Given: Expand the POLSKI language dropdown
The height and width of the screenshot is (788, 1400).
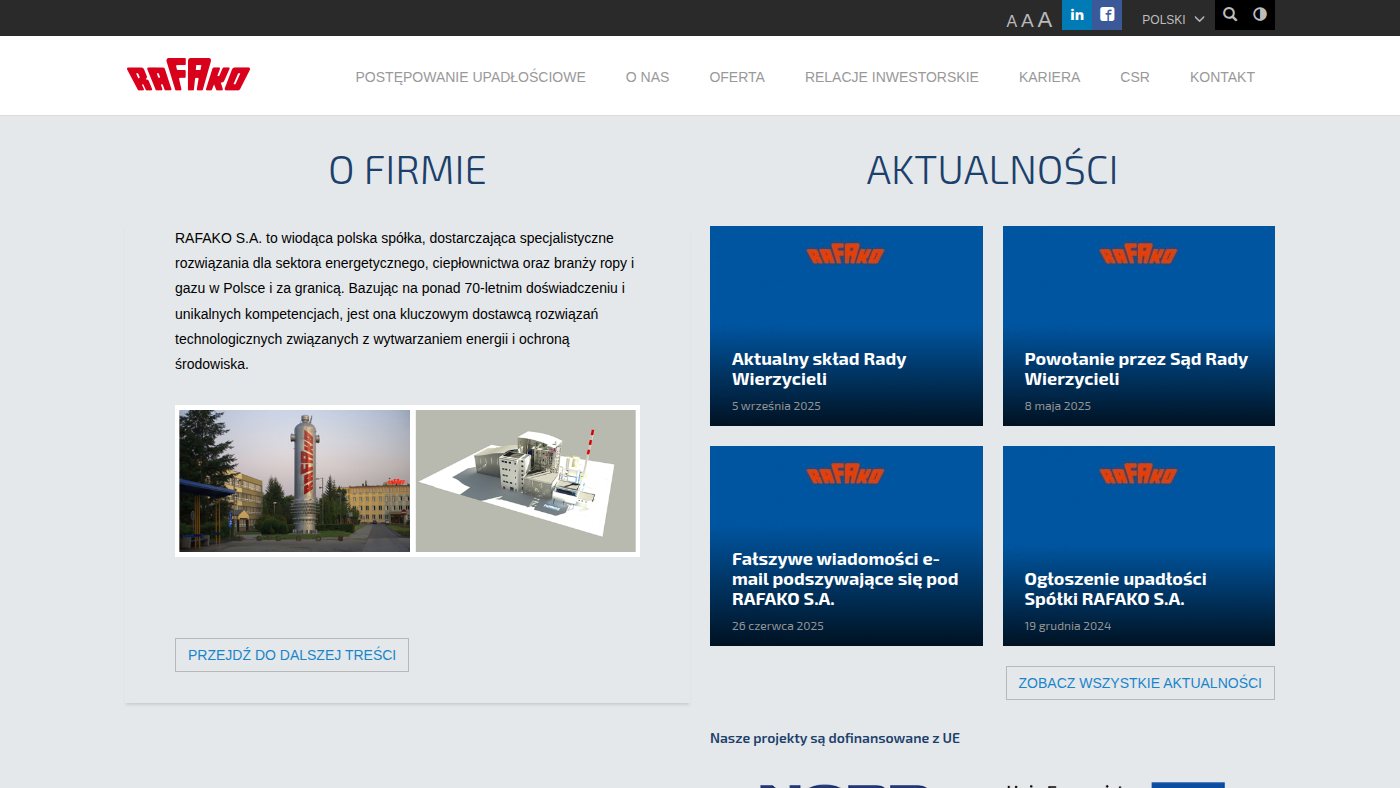Looking at the screenshot, I should pos(1173,19).
